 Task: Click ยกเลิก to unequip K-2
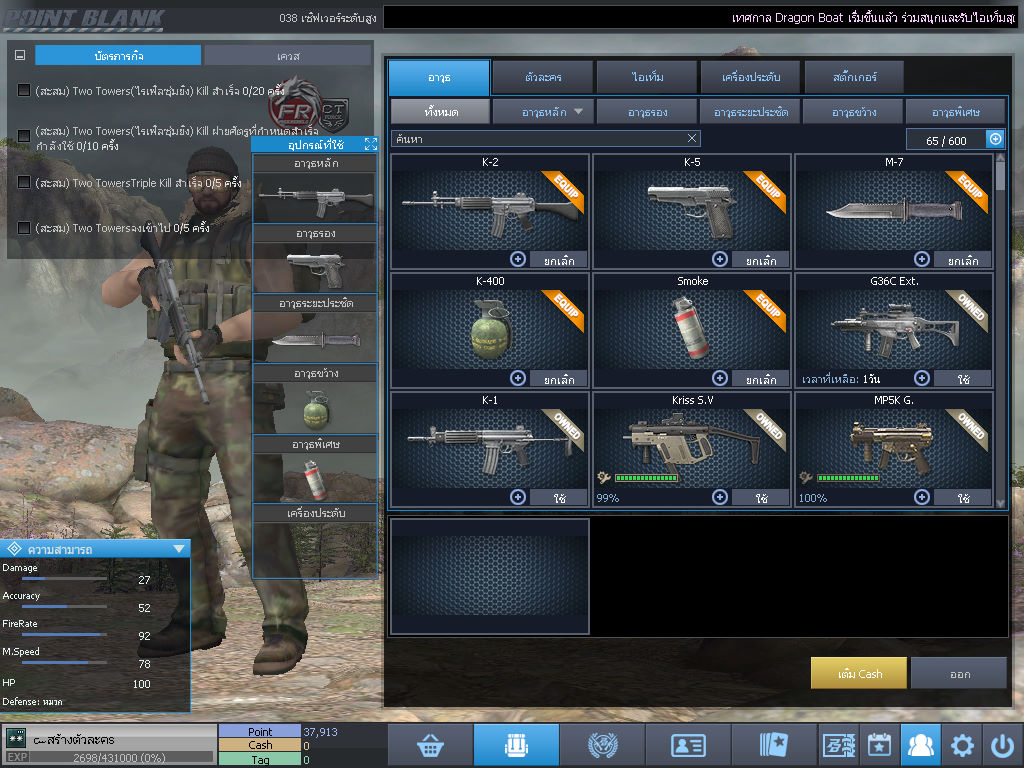[558, 260]
